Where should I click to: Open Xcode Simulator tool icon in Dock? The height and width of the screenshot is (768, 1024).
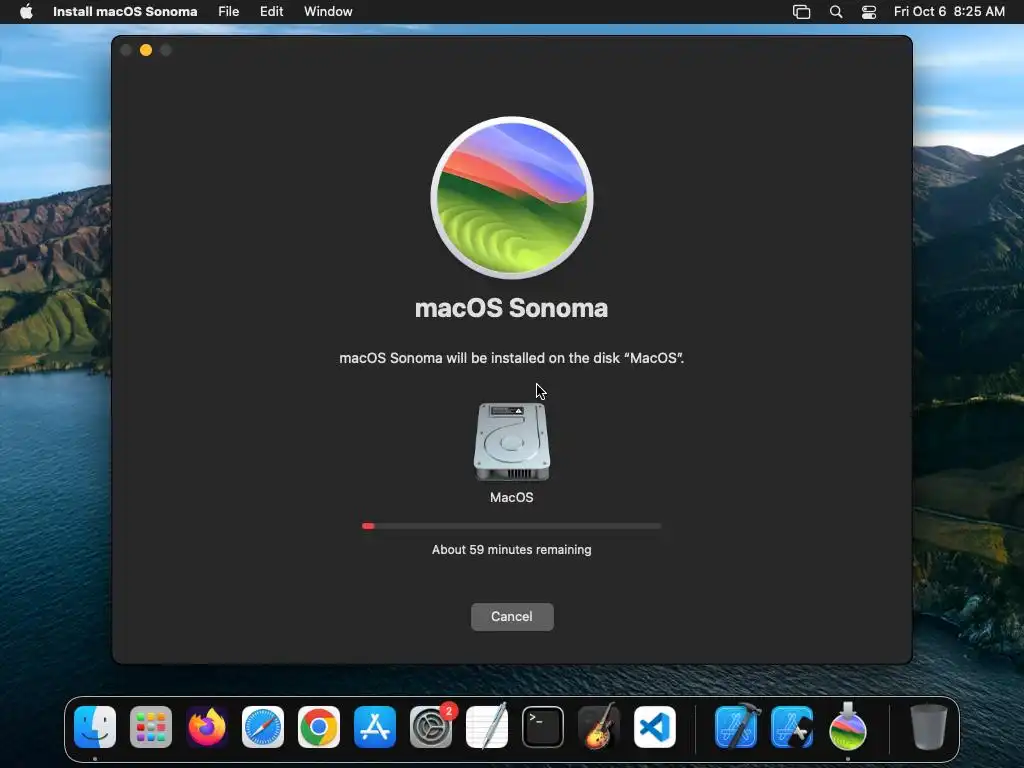[x=792, y=727]
